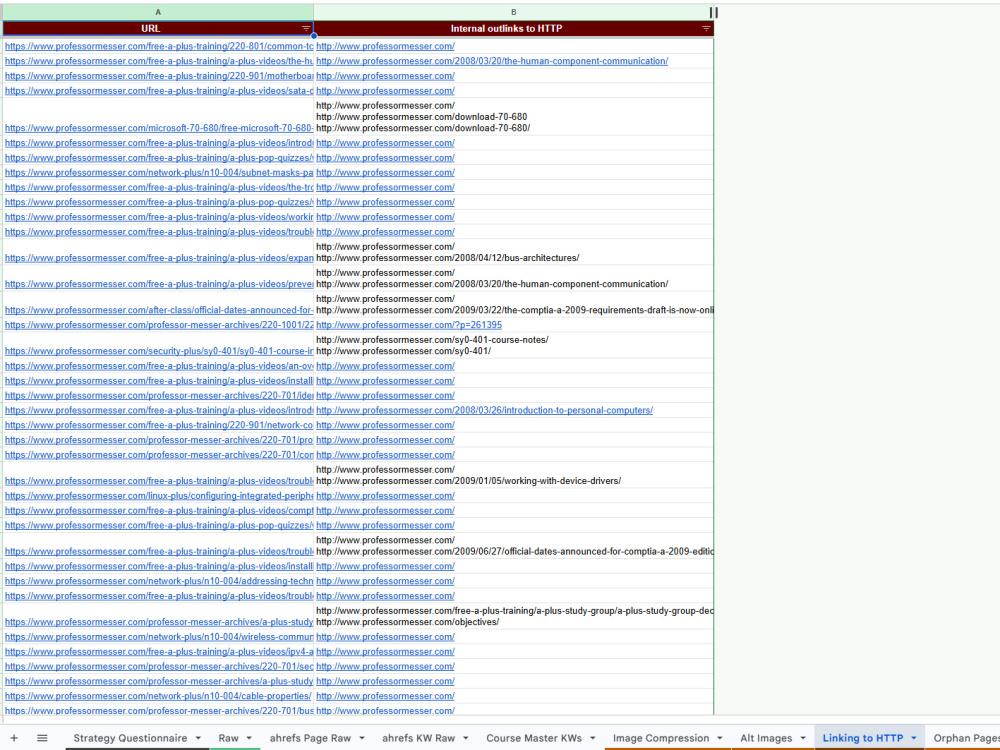The height and width of the screenshot is (750, 1000).
Task: Open the n10-004/cable-properties URL link
Action: (158, 696)
